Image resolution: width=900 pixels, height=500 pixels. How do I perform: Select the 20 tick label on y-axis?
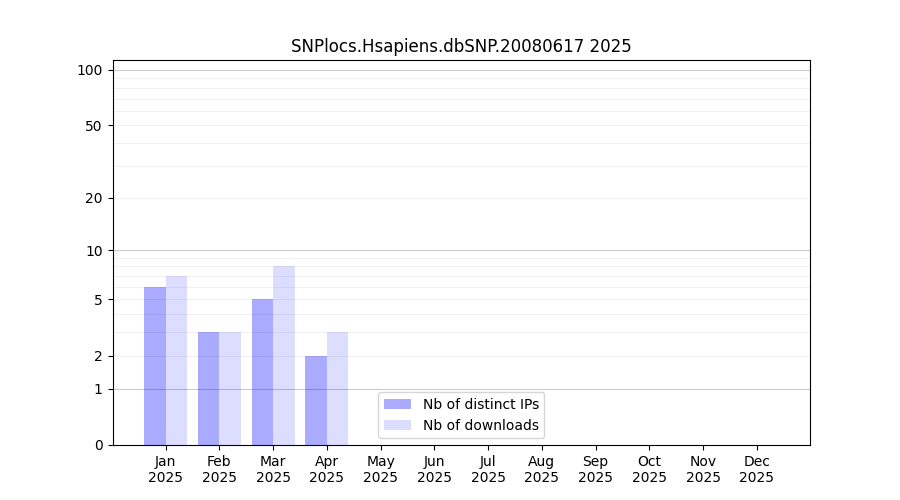(94, 198)
